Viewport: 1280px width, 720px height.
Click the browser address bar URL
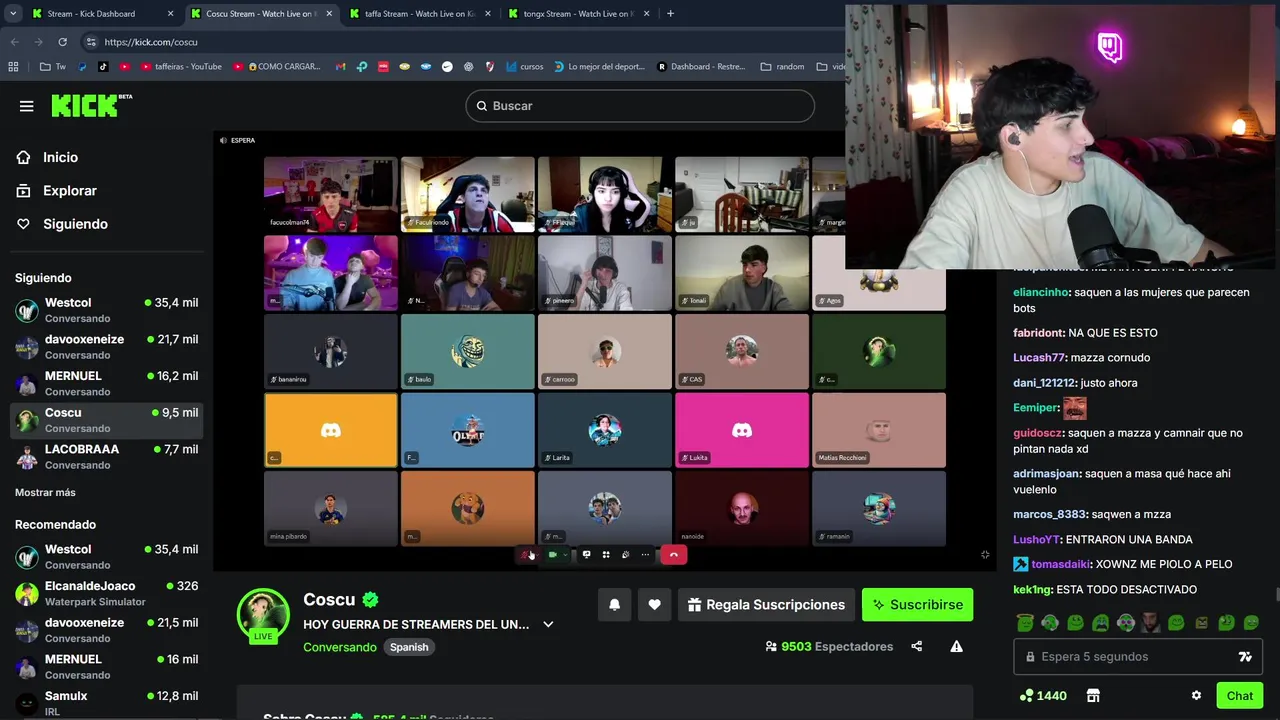151,42
